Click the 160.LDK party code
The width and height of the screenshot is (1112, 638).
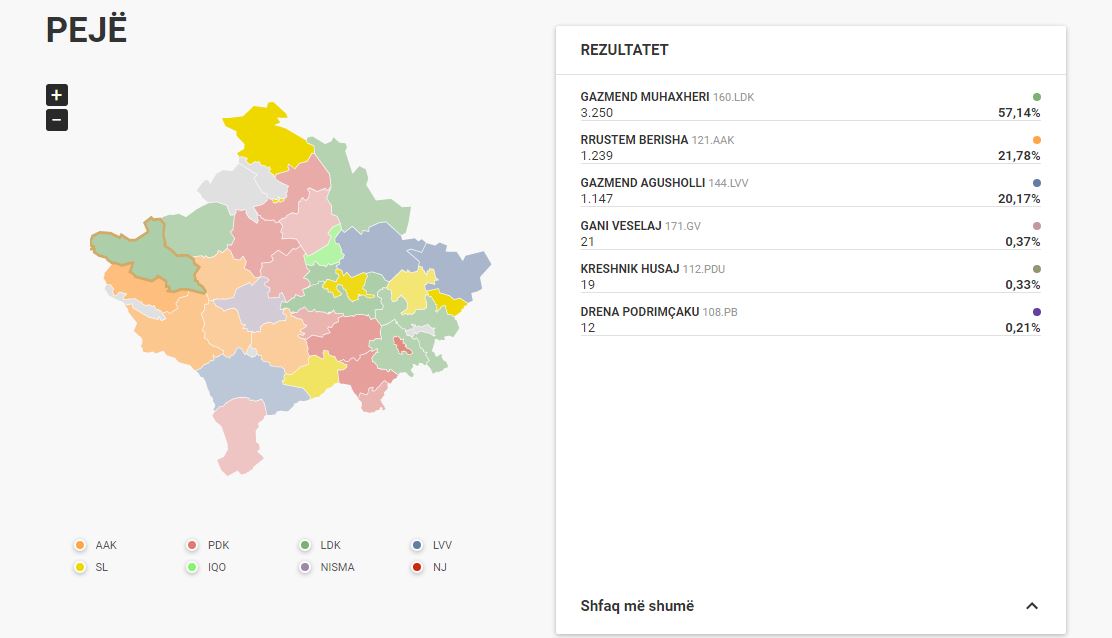[x=733, y=97]
